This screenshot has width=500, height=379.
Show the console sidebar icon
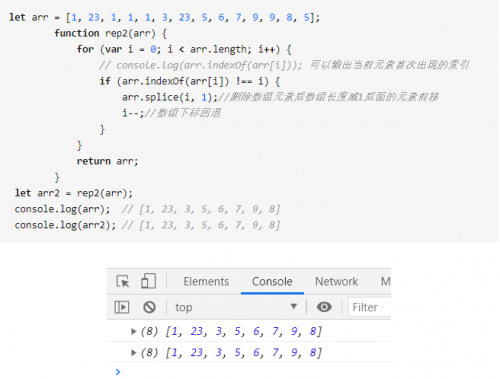pyautogui.click(x=122, y=307)
